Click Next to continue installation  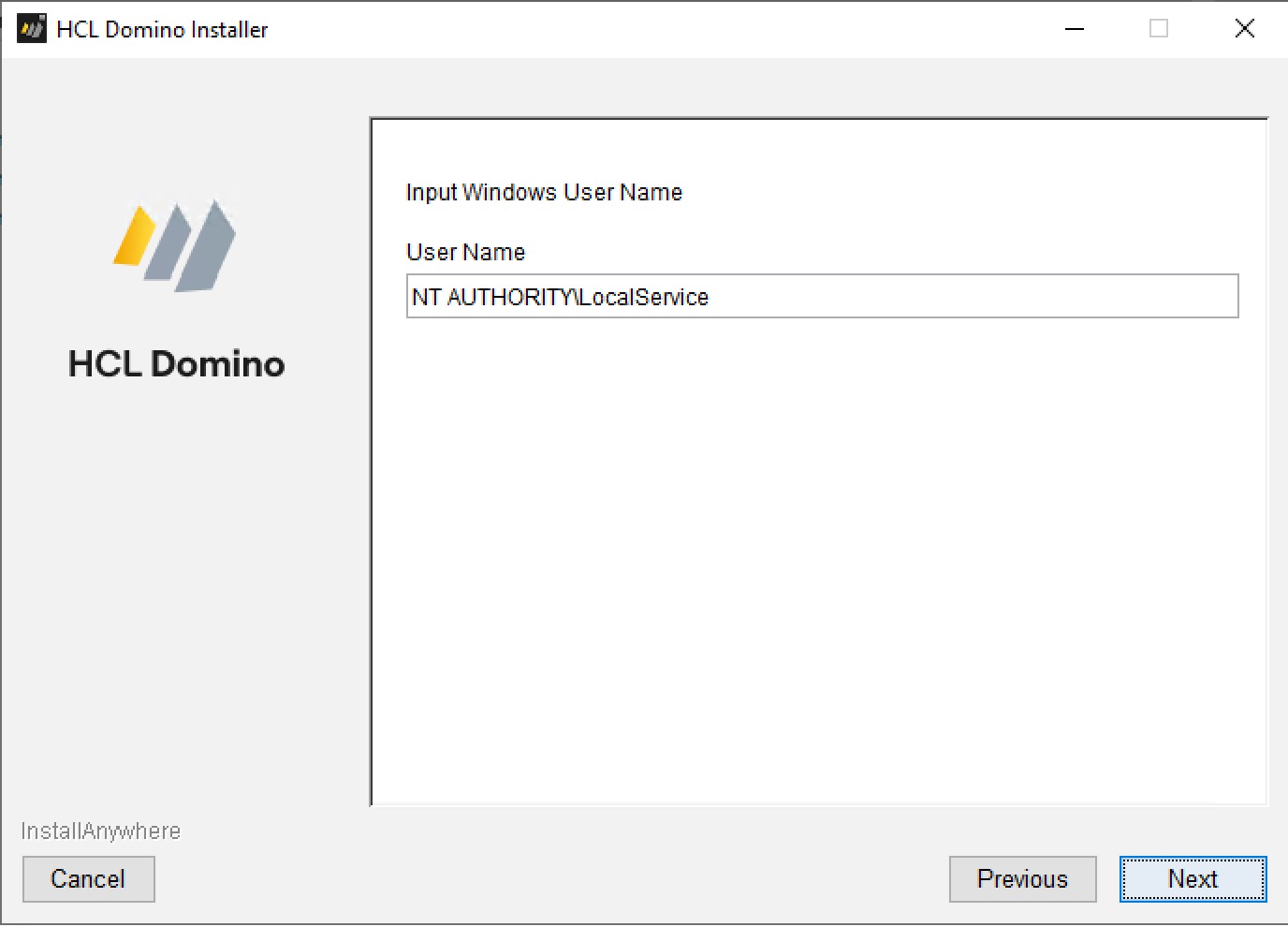1192,878
